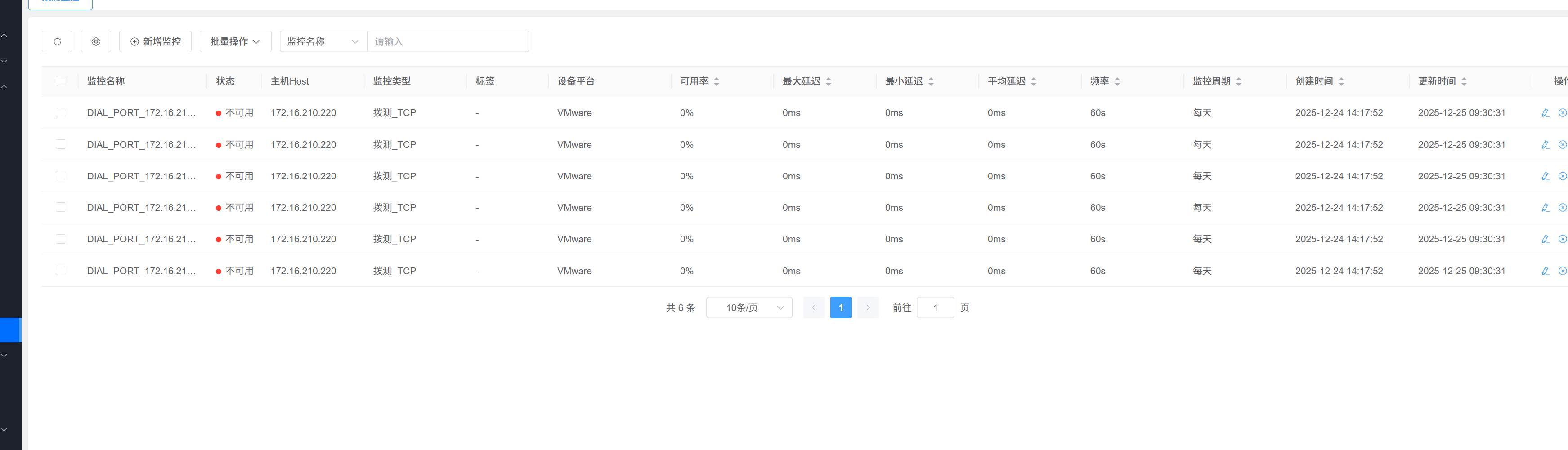The height and width of the screenshot is (450, 1568).
Task: Sort table by 监控周期 column
Action: coord(1239,81)
